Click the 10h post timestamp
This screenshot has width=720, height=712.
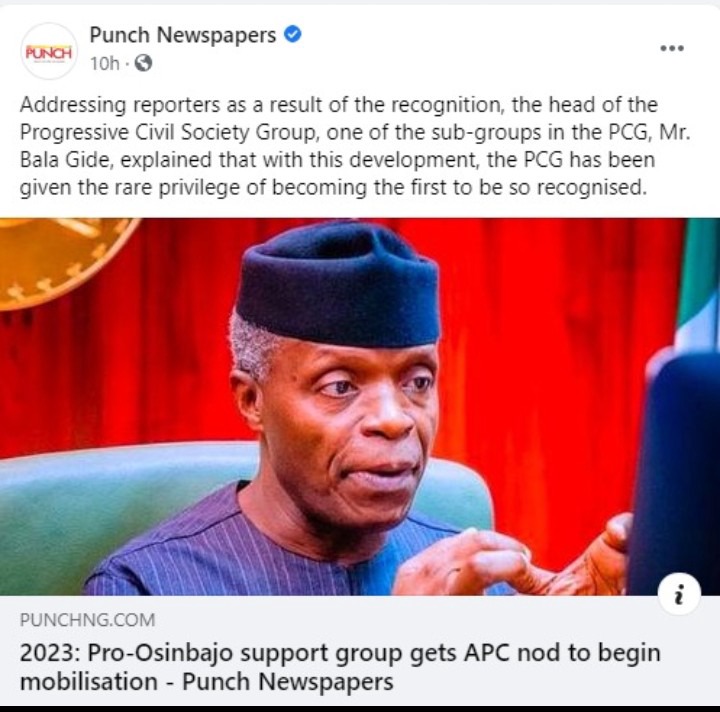[x=104, y=63]
